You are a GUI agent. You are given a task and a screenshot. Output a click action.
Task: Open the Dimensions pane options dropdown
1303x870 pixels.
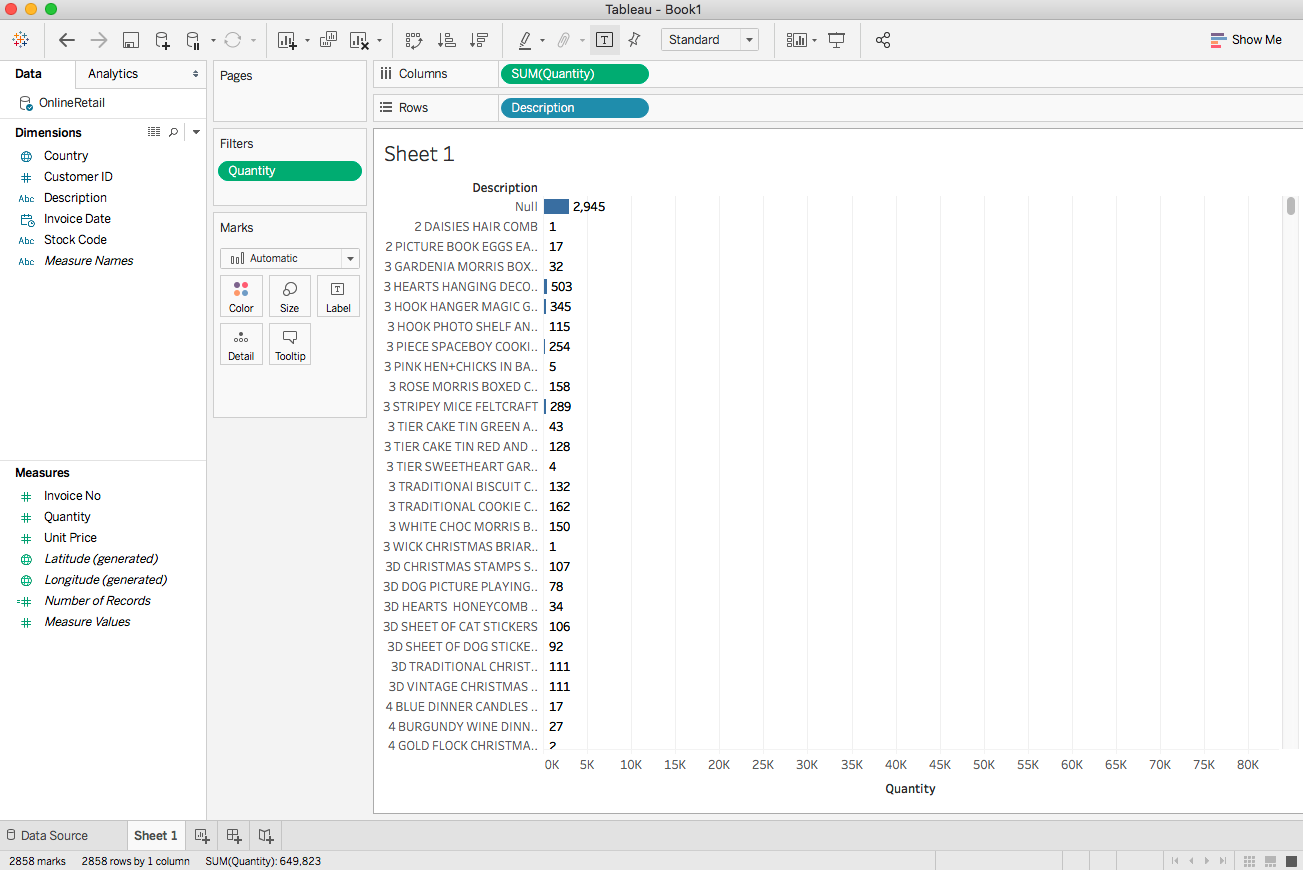196,132
